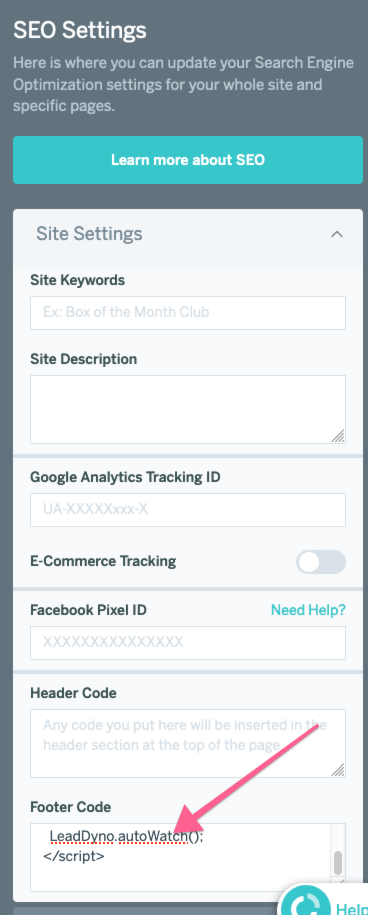Click the Facebook Pixel ID label
Image resolution: width=368 pixels, height=915 pixels.
89,610
